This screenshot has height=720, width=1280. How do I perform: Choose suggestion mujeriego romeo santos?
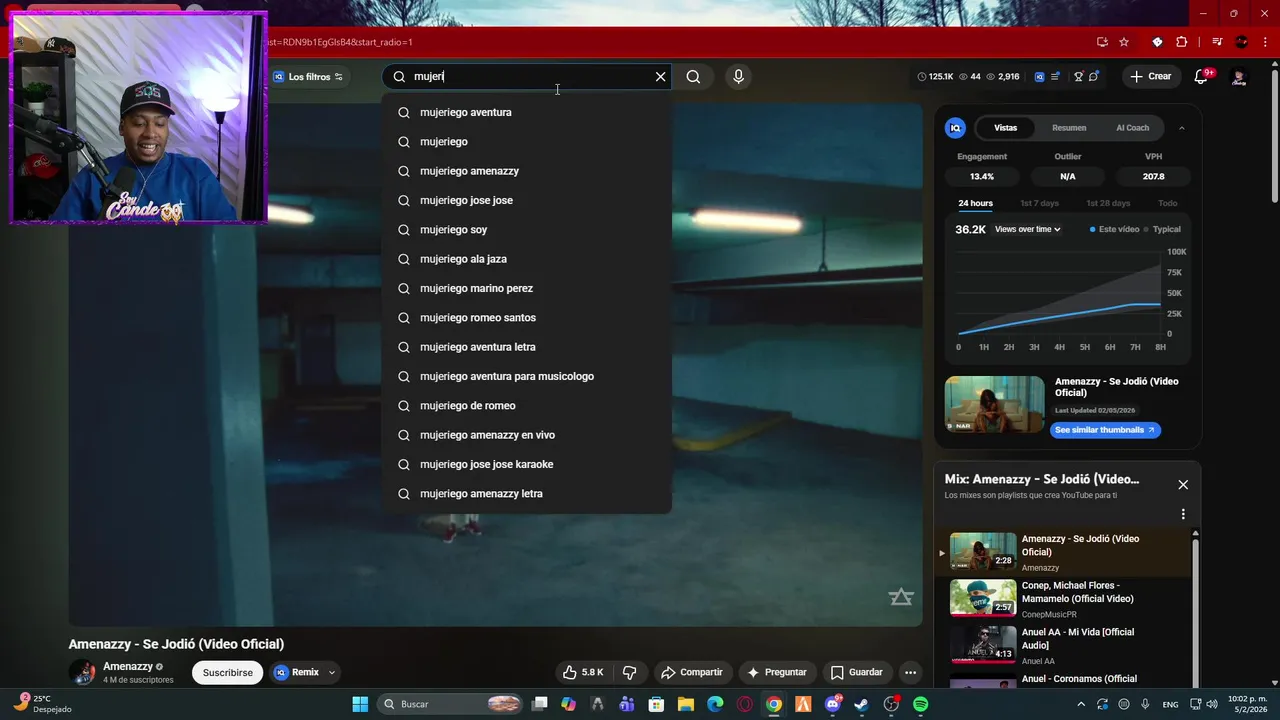pos(527,317)
